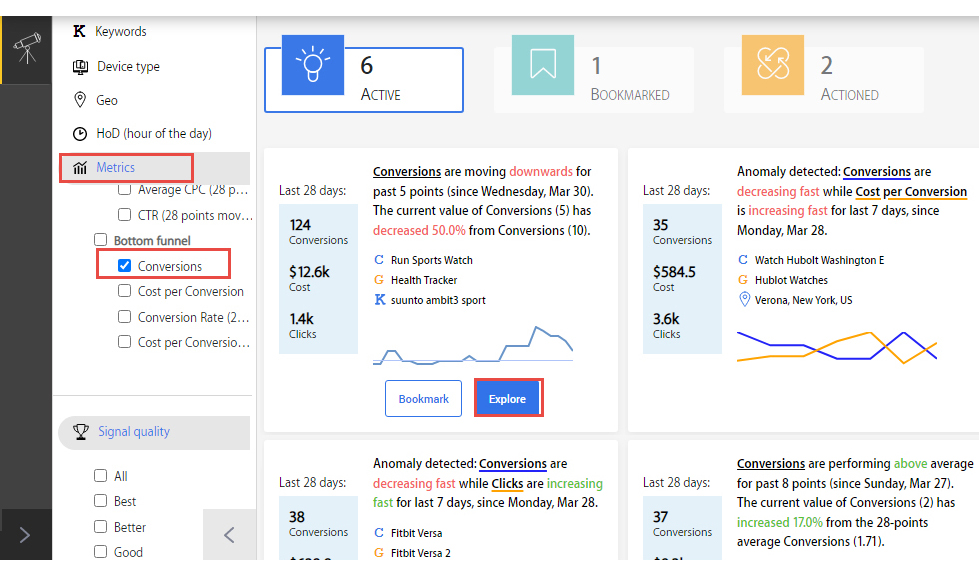Click the Geo location pin icon
The width and height of the screenshot is (979, 576).
click(80, 100)
